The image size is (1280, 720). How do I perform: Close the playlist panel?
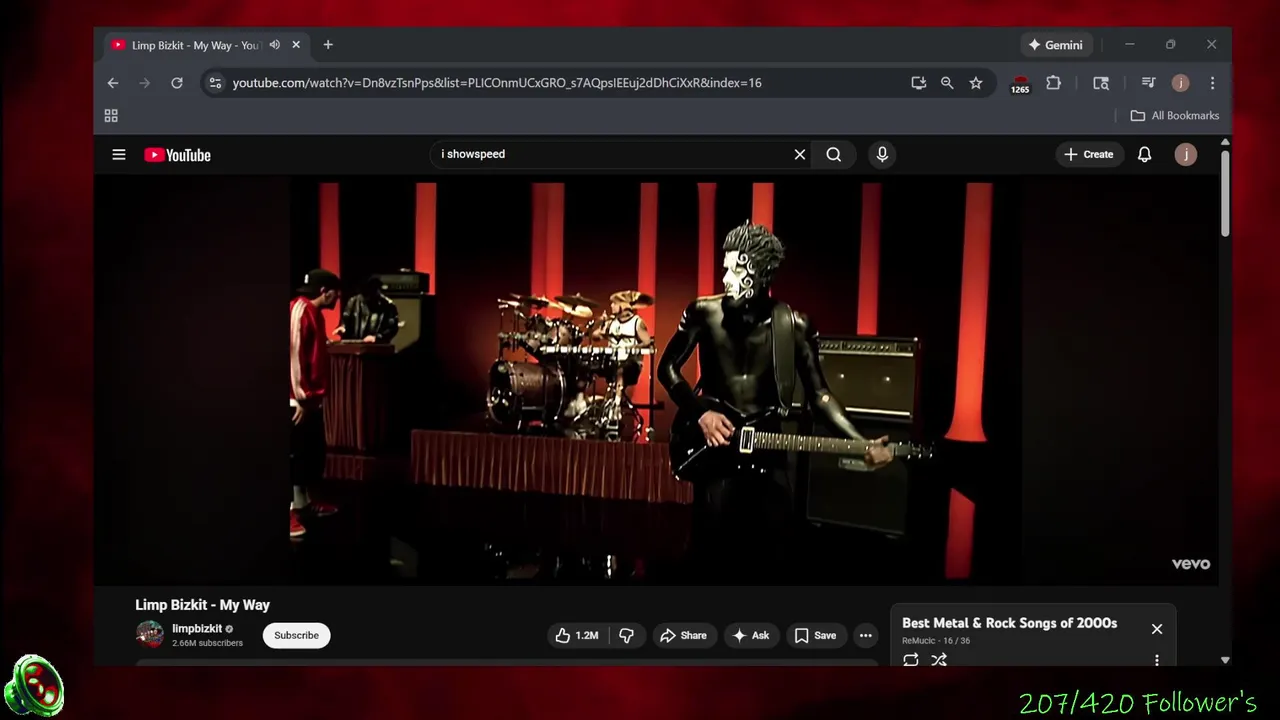1157,629
